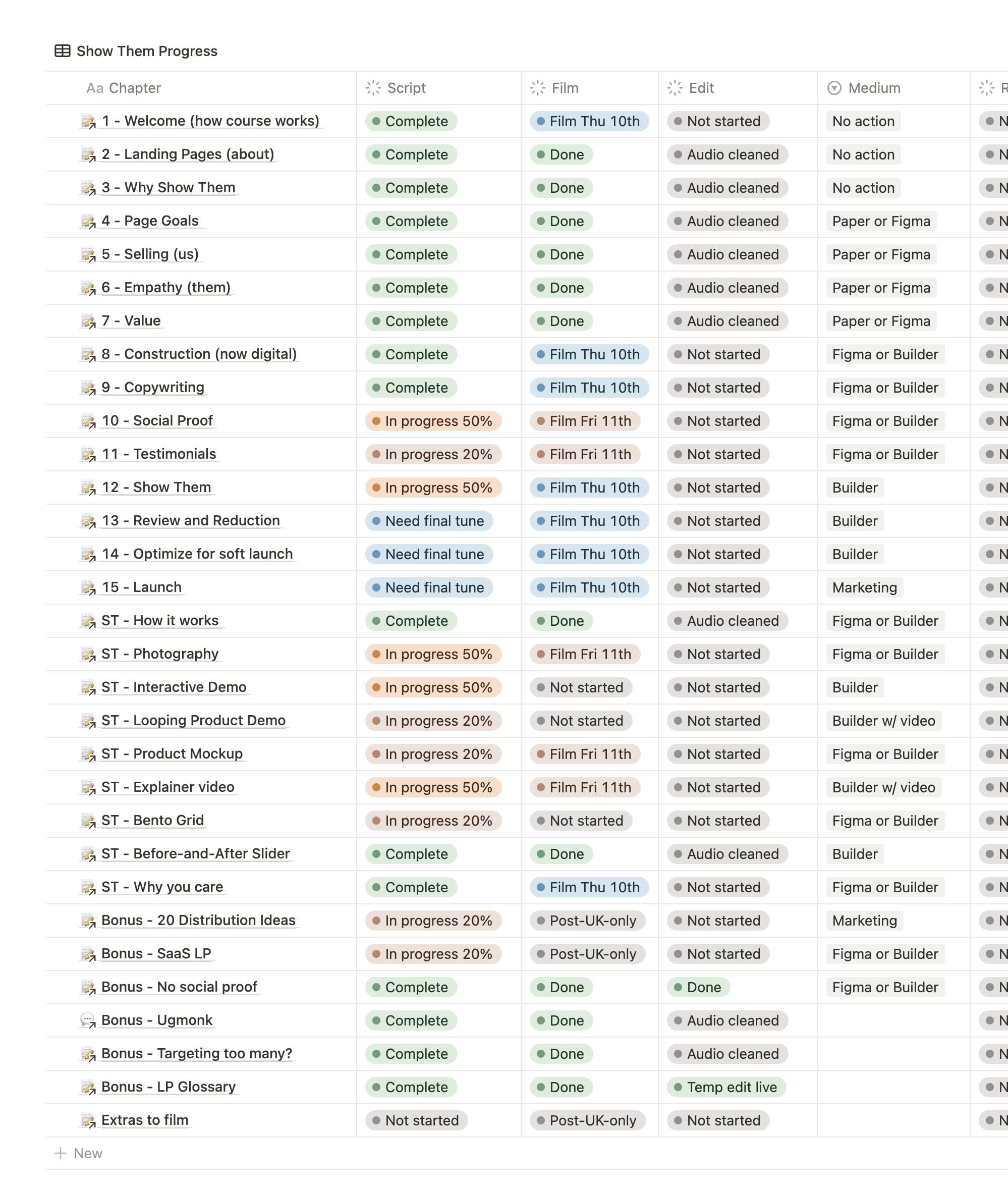This screenshot has width=1008, height=1188.
Task: Click the page icon for 5 - Selling (us)
Action: pyautogui.click(x=88, y=254)
